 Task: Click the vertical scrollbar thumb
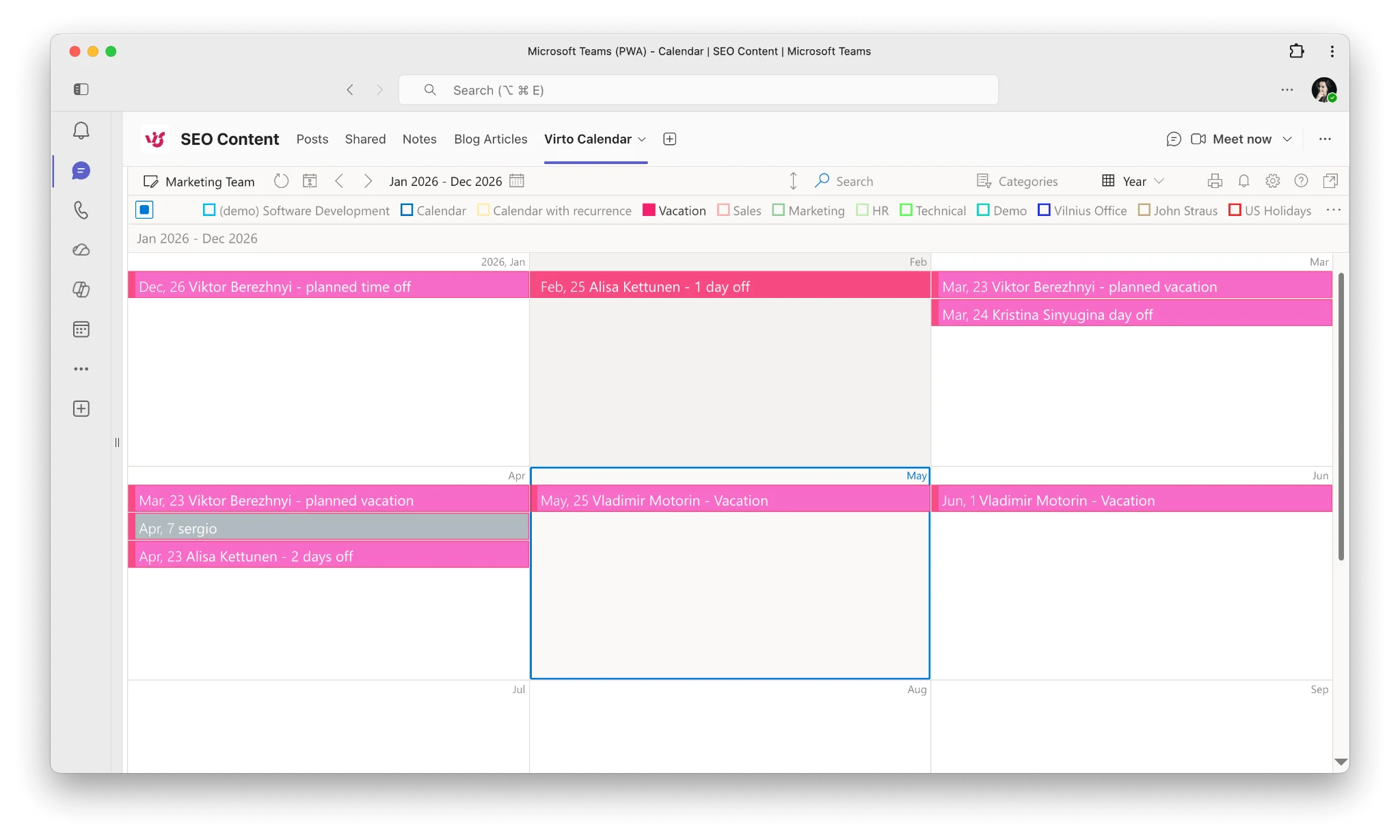pos(1341,417)
